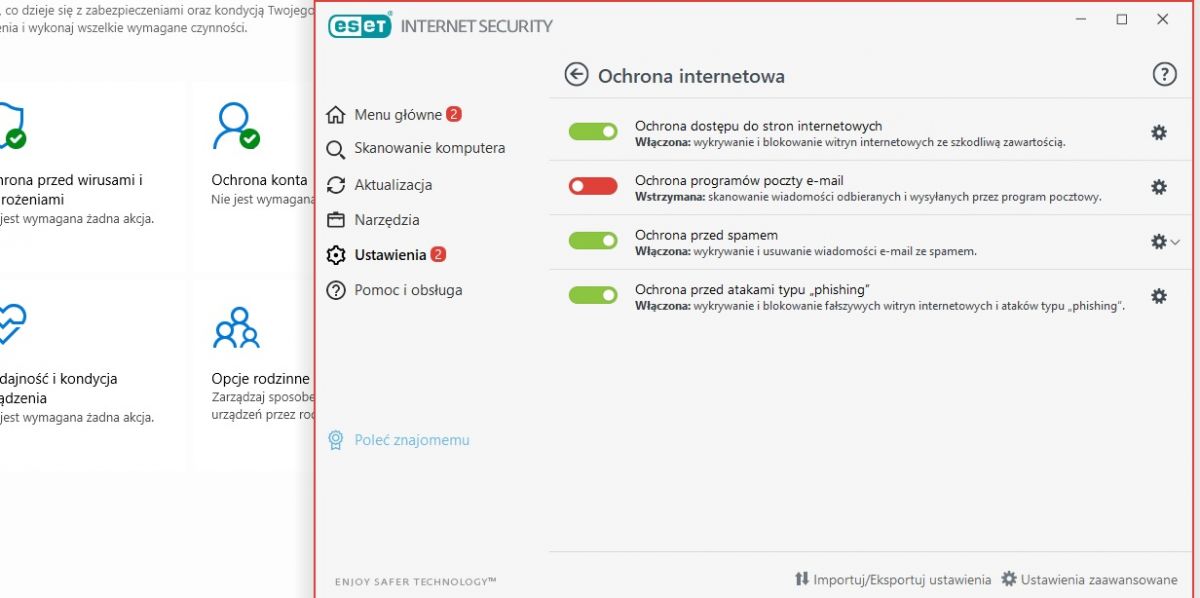Open gear settings for Ochrona dostępu do stron internetowych

click(x=1159, y=132)
